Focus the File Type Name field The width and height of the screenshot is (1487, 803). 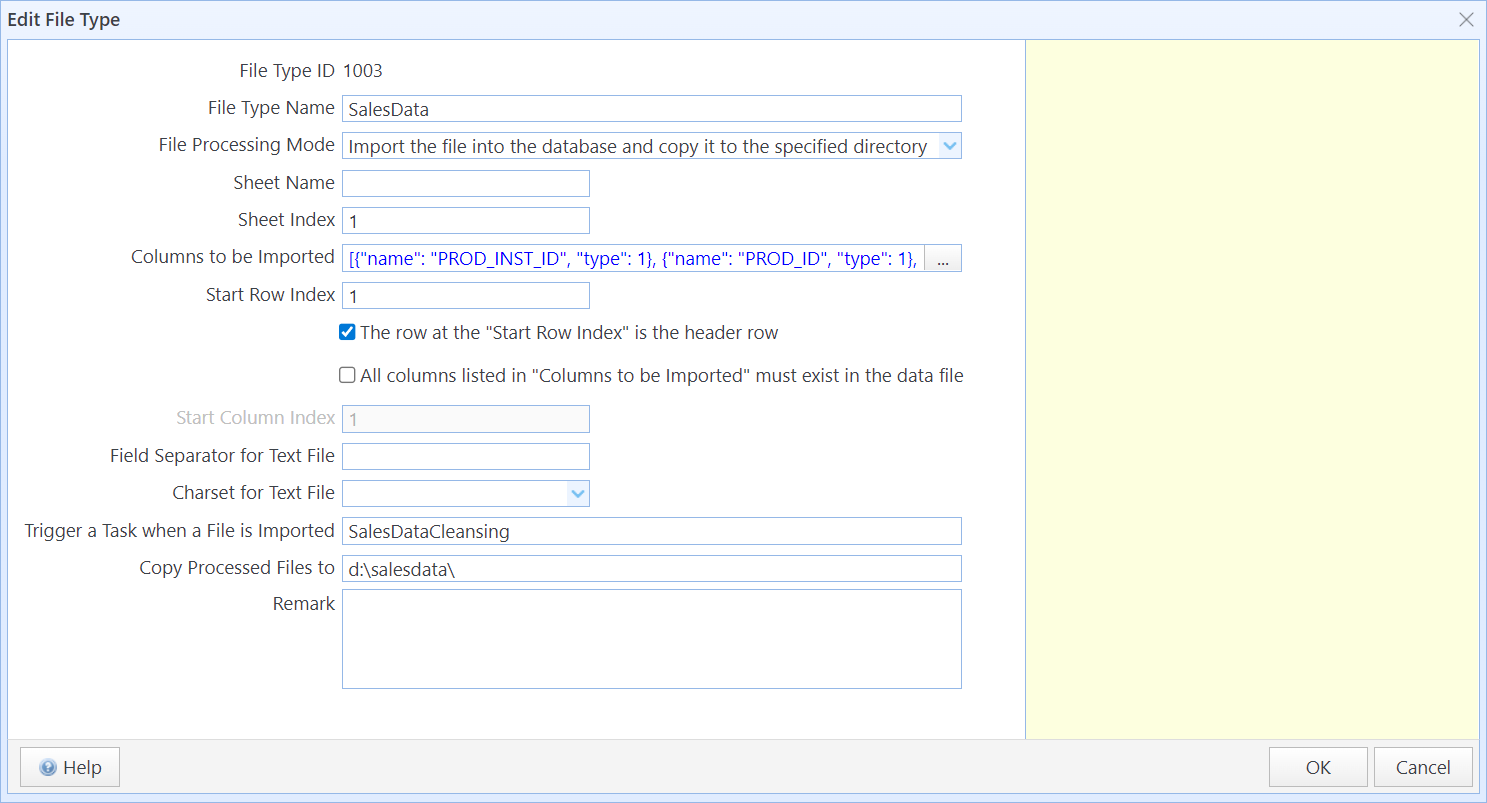click(x=651, y=109)
